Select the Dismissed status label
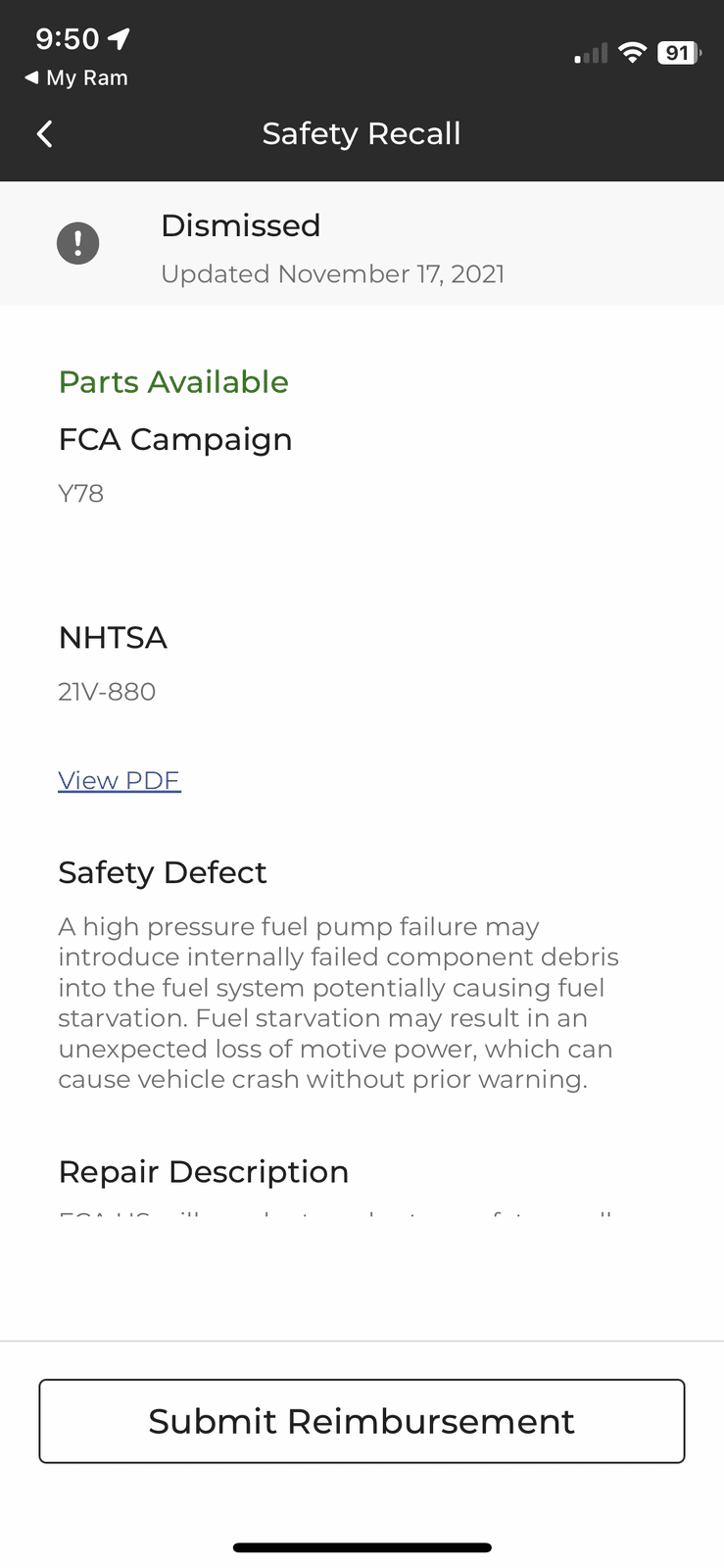This screenshot has height=1568, width=724. (240, 225)
